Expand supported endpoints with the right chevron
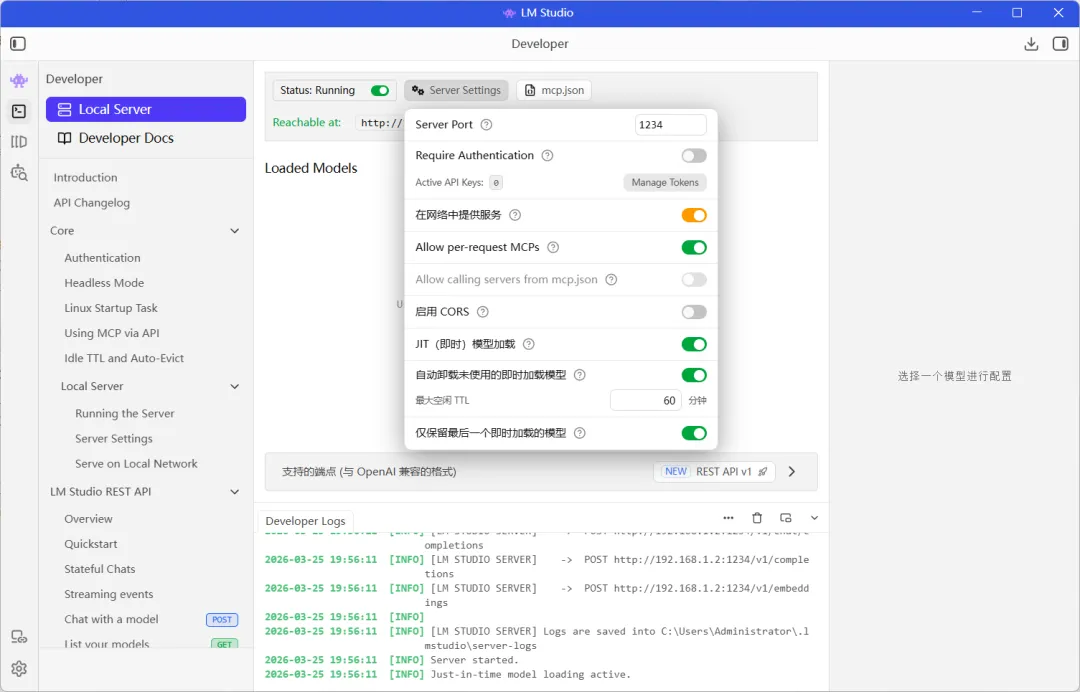This screenshot has width=1080, height=692. coord(791,472)
